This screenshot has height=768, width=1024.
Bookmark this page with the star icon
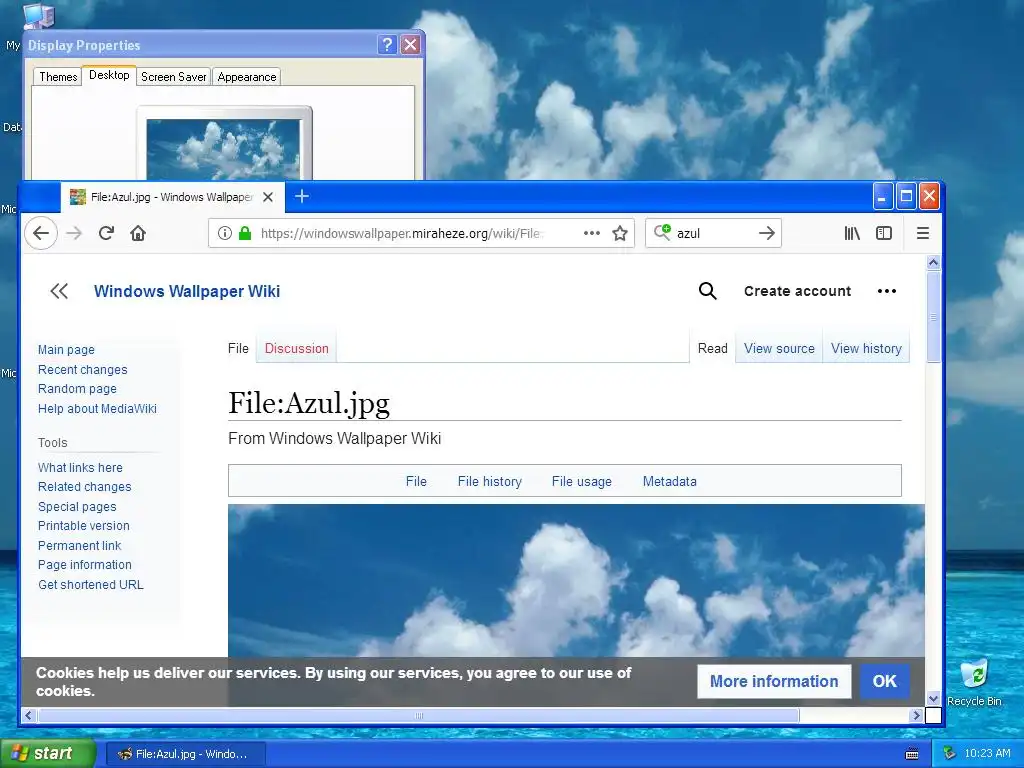pyautogui.click(x=620, y=233)
